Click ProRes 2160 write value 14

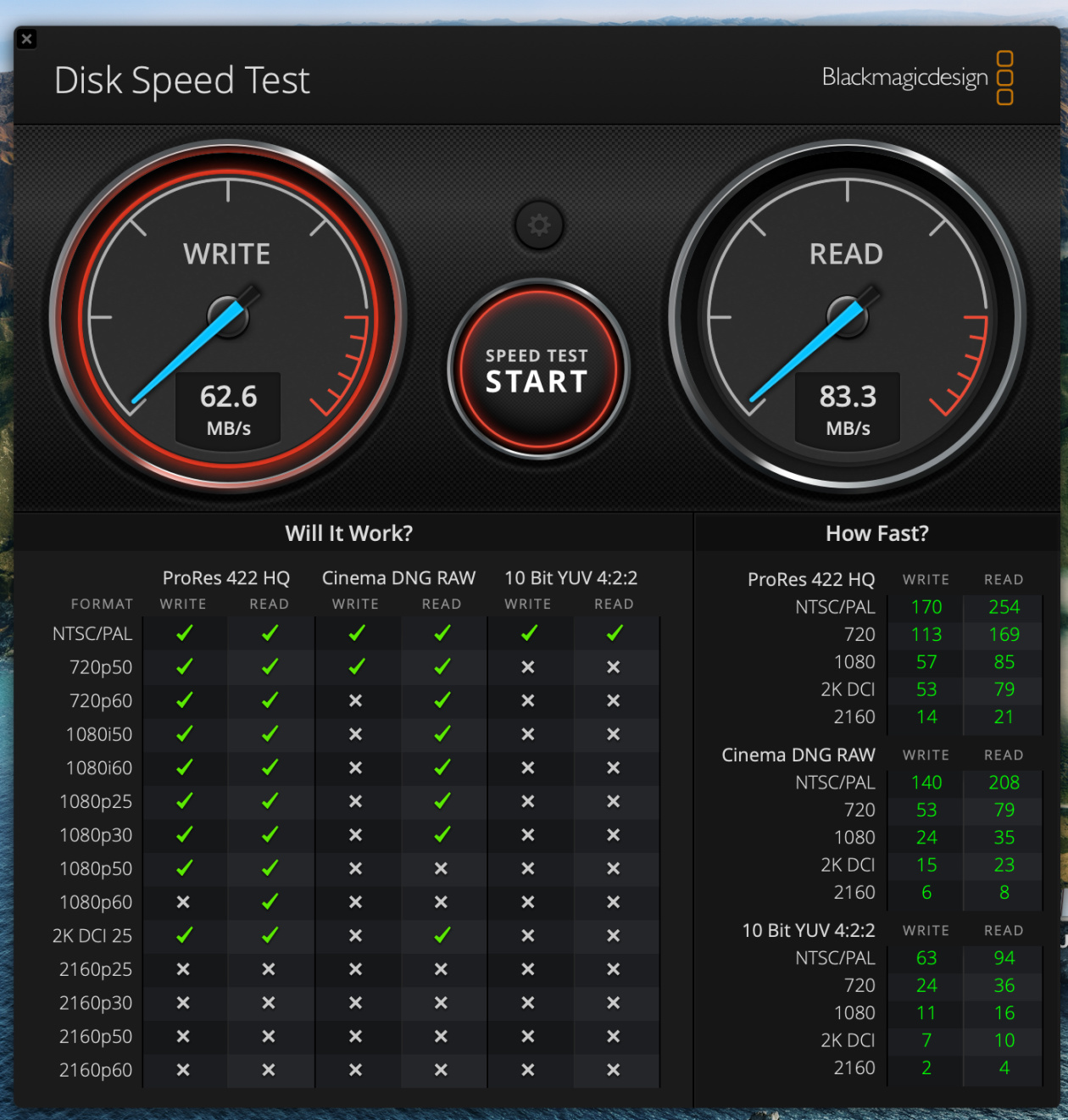coord(926,717)
